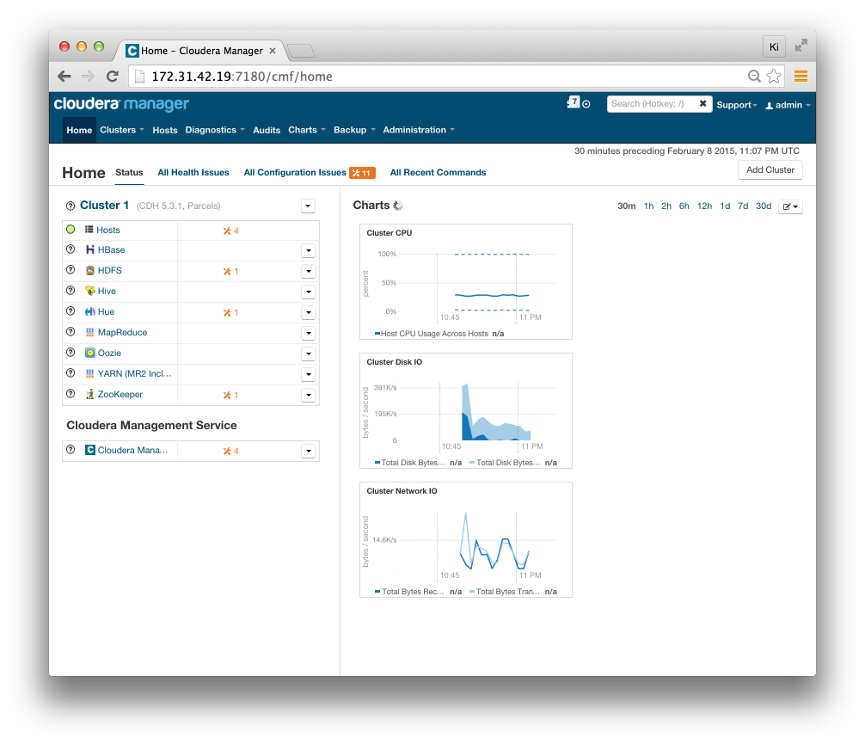This screenshot has width=865, height=744.
Task: Open the MapReduce actions dropdown
Action: (x=308, y=333)
